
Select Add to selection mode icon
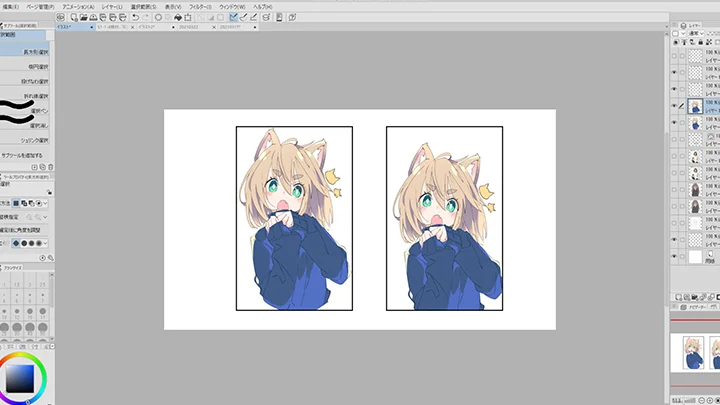pos(24,203)
